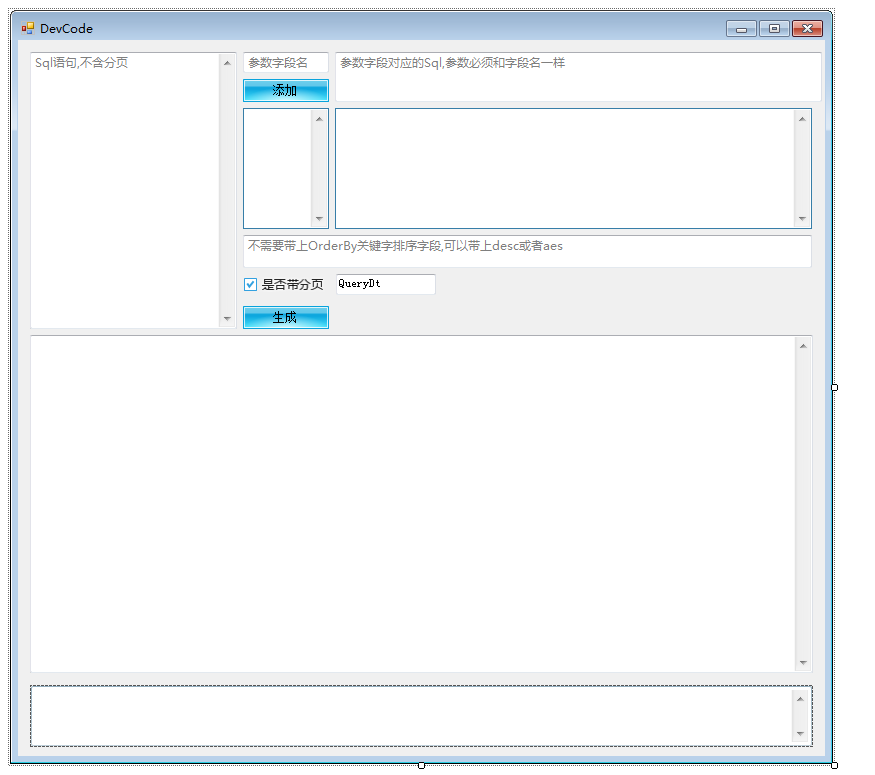The image size is (875, 775).
Task: Minimize the DevCode window
Action: [742, 28]
